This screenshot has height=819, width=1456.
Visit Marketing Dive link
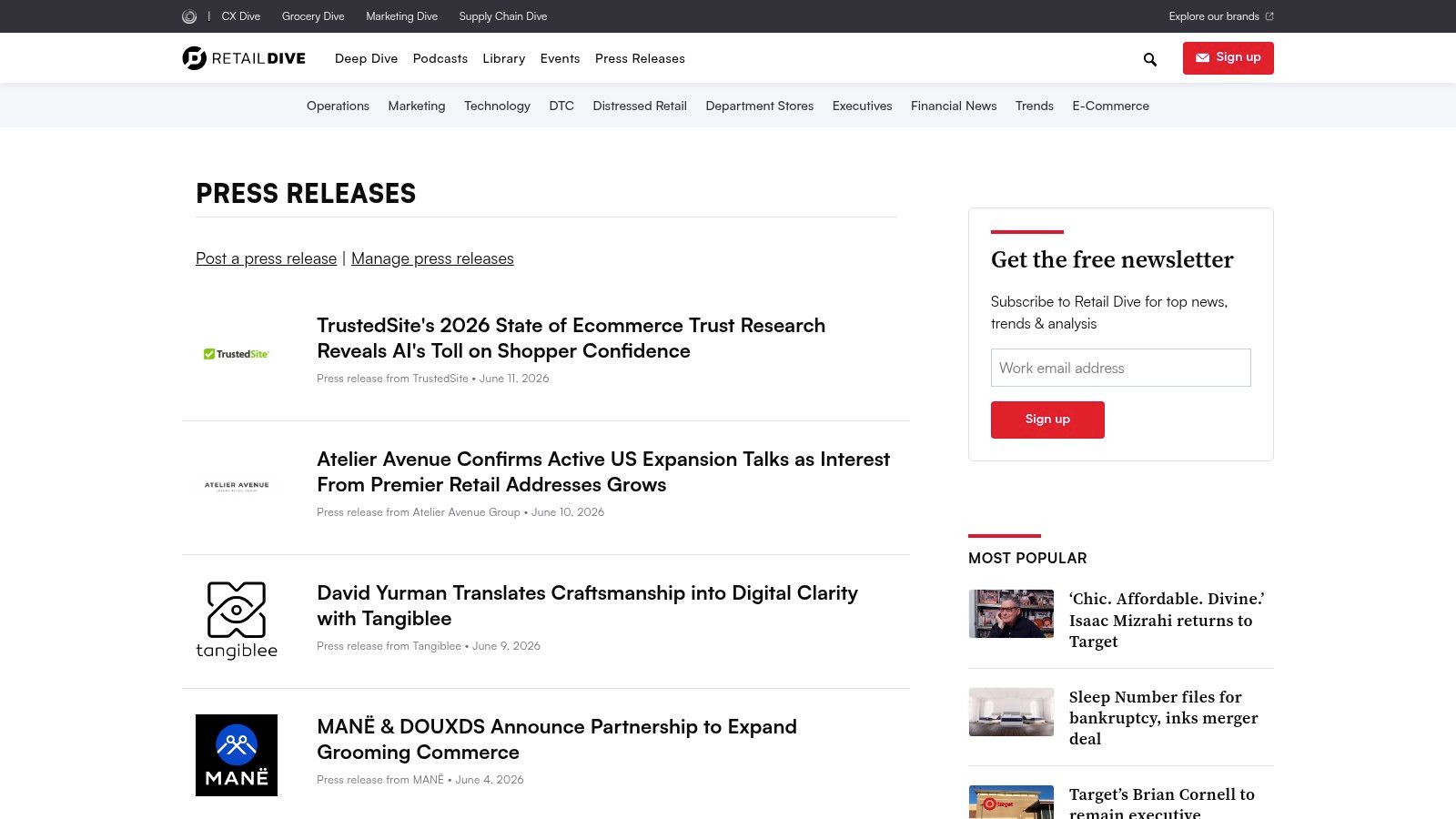[401, 16]
